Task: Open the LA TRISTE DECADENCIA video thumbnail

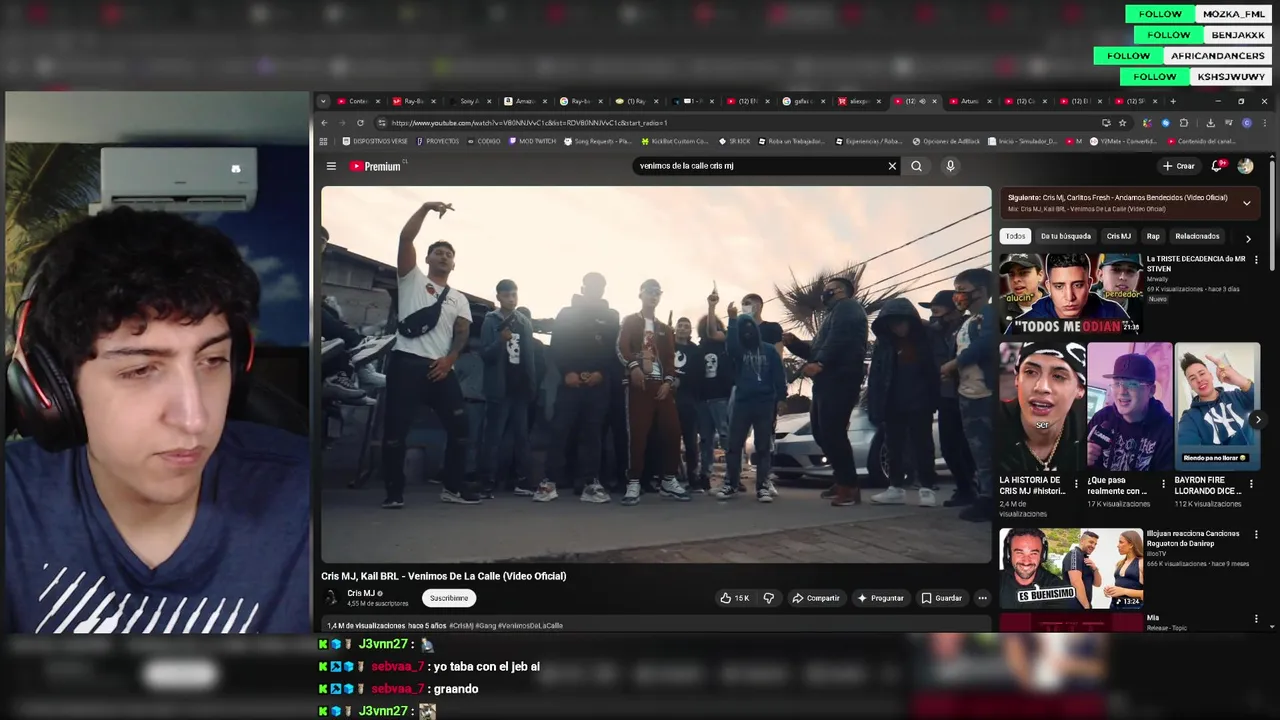Action: click(x=1071, y=294)
